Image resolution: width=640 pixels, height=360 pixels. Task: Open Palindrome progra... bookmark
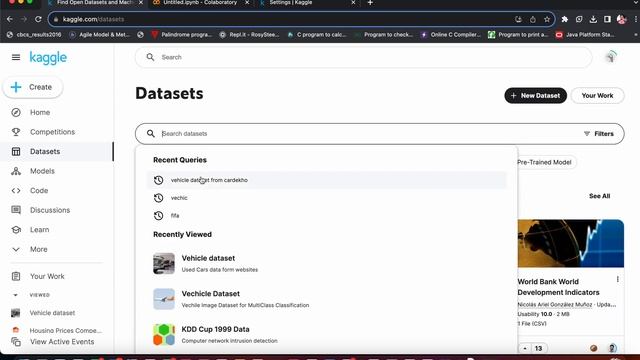pos(182,35)
